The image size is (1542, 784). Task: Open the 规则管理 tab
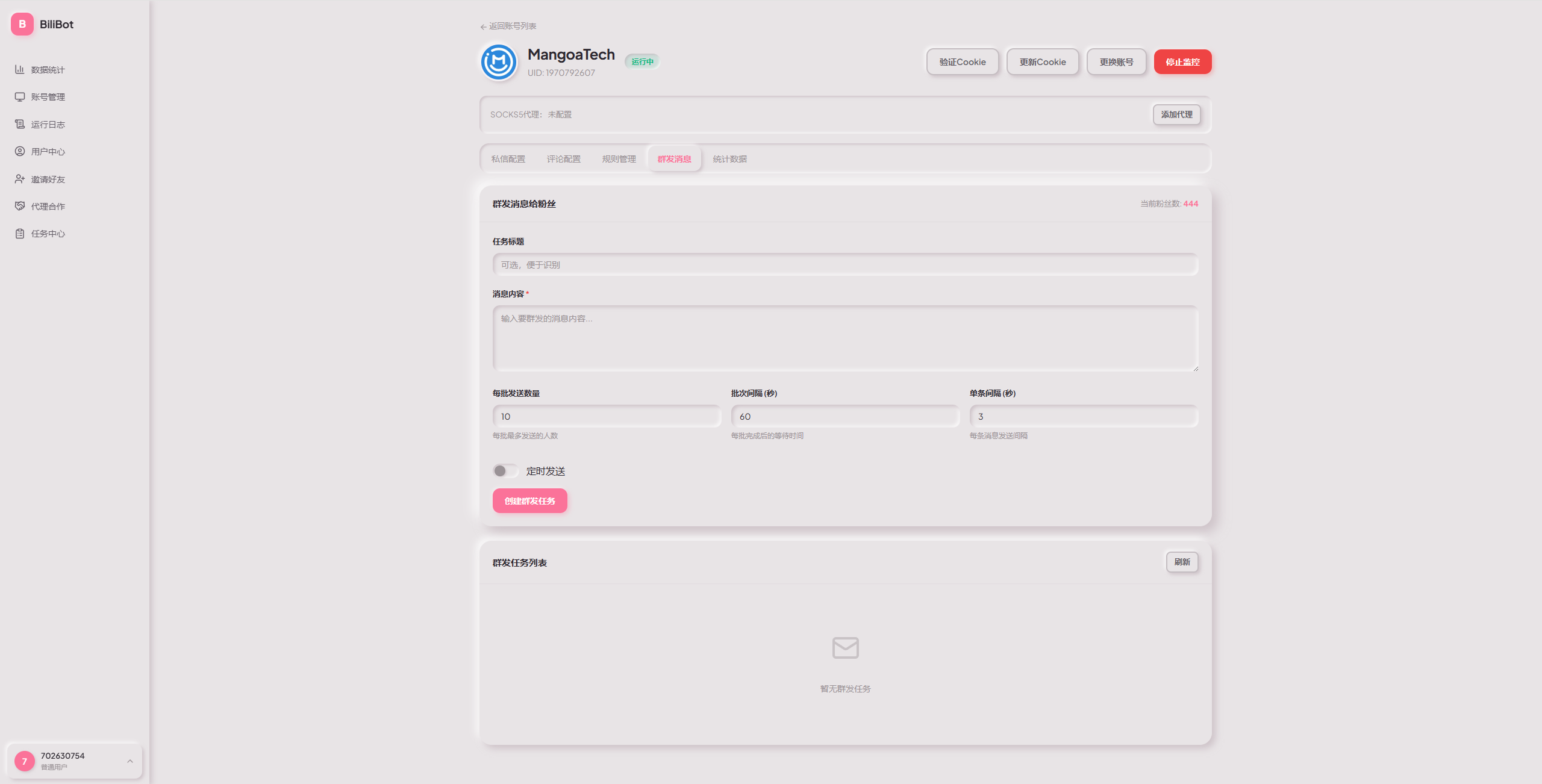619,159
